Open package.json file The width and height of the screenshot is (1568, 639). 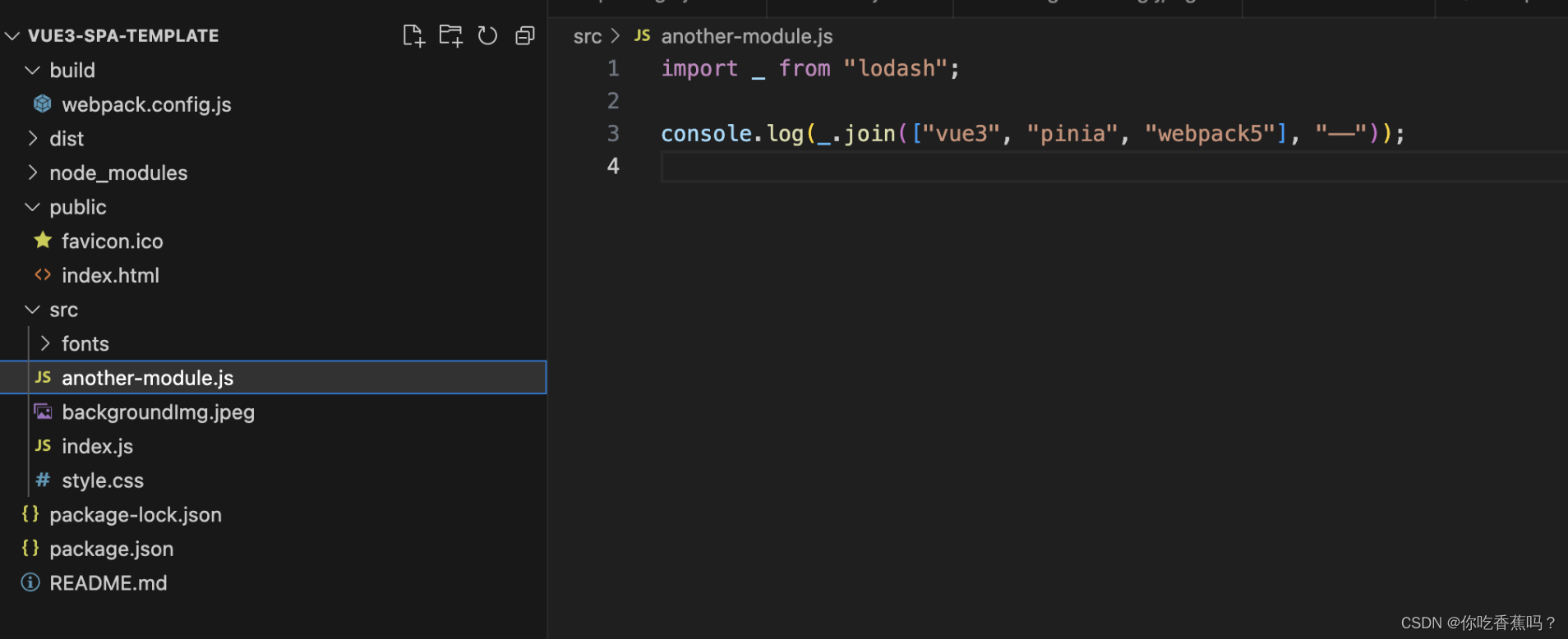tap(111, 549)
